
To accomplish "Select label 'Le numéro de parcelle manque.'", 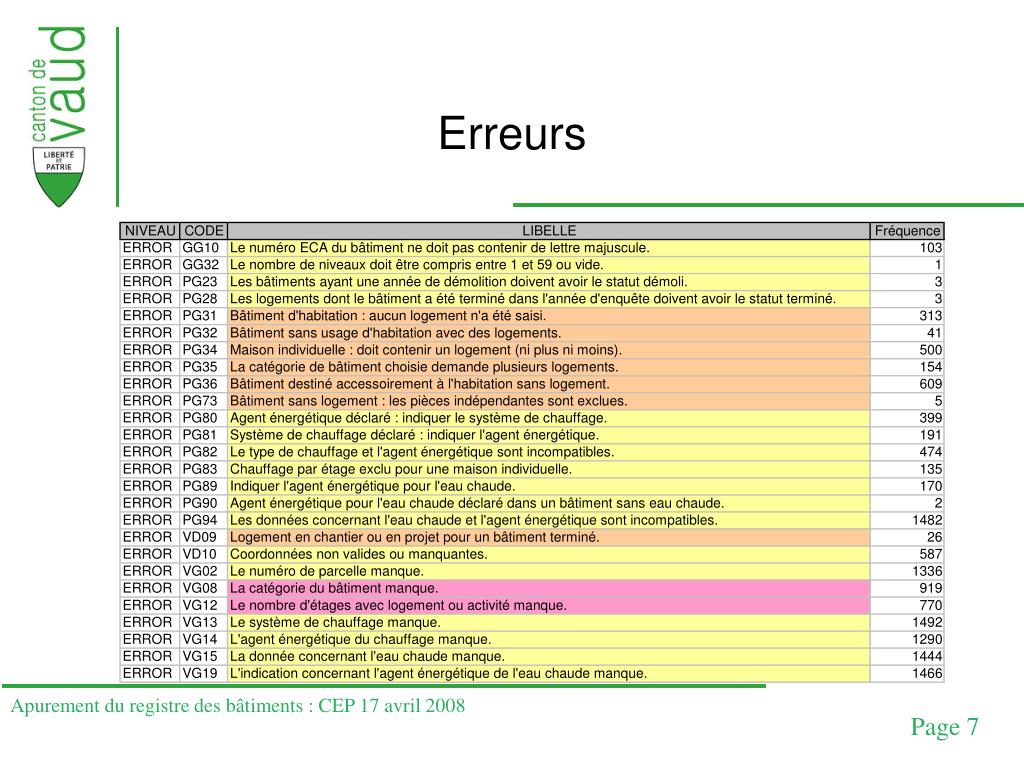I will (327, 571).
